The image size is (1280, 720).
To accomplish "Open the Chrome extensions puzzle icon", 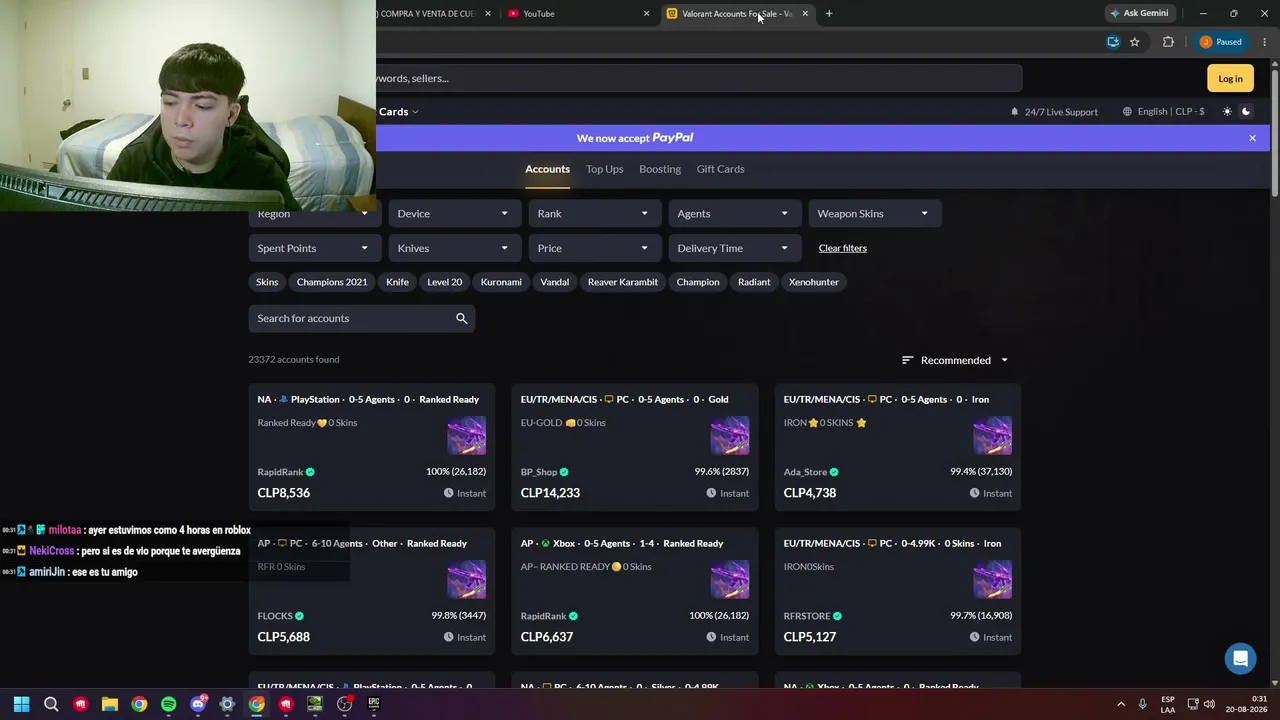I will (x=1168, y=42).
